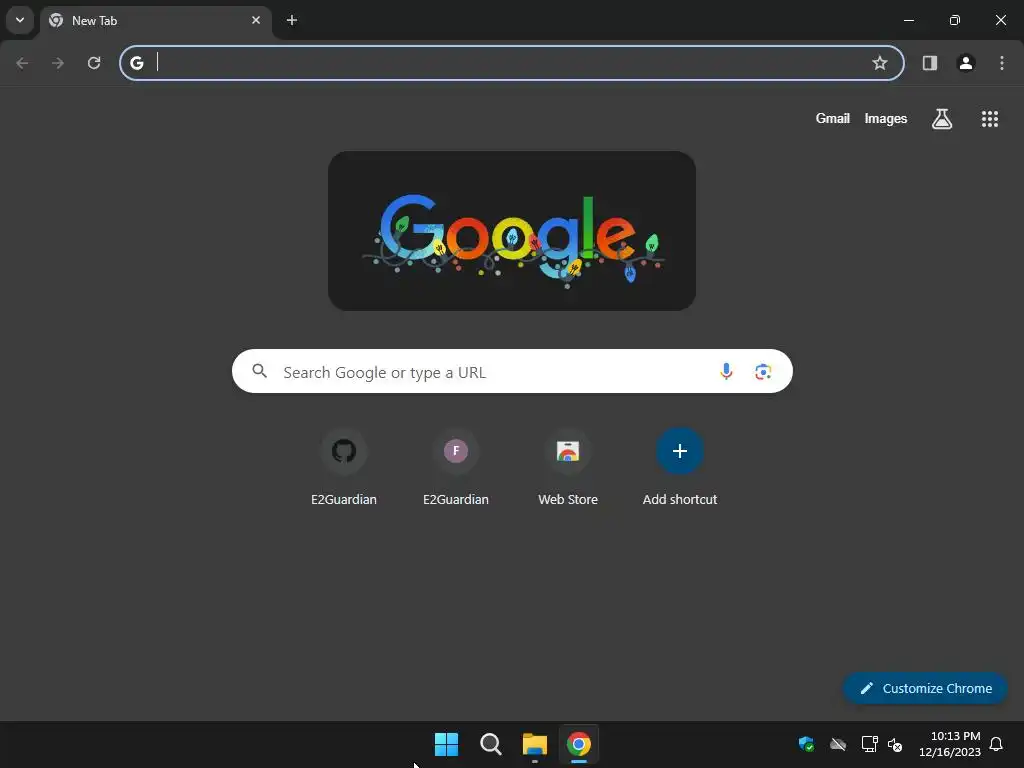Start voice search with microphone icon
Screen dimensions: 1024x768
tap(726, 371)
